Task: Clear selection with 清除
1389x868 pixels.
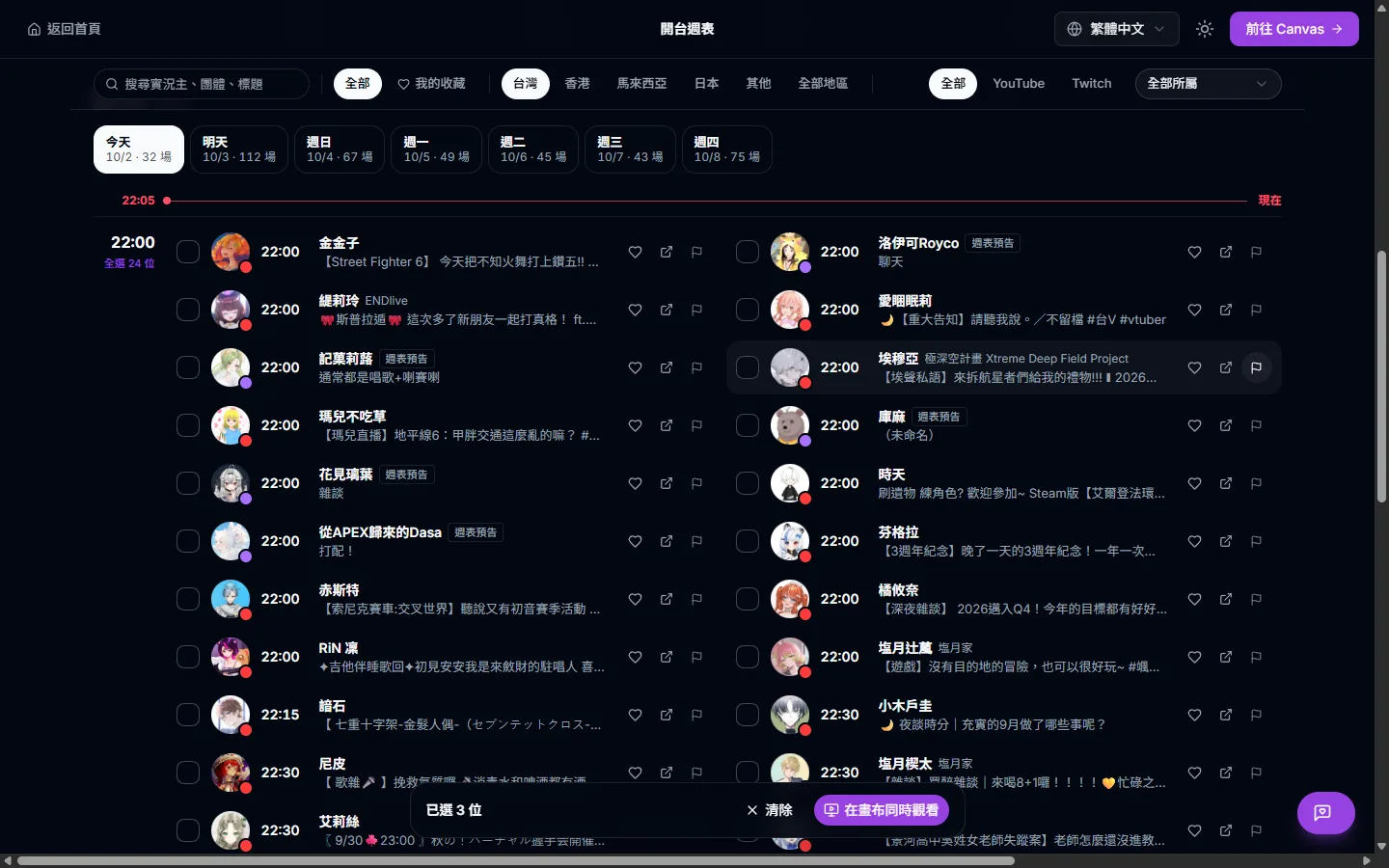Action: (x=770, y=810)
